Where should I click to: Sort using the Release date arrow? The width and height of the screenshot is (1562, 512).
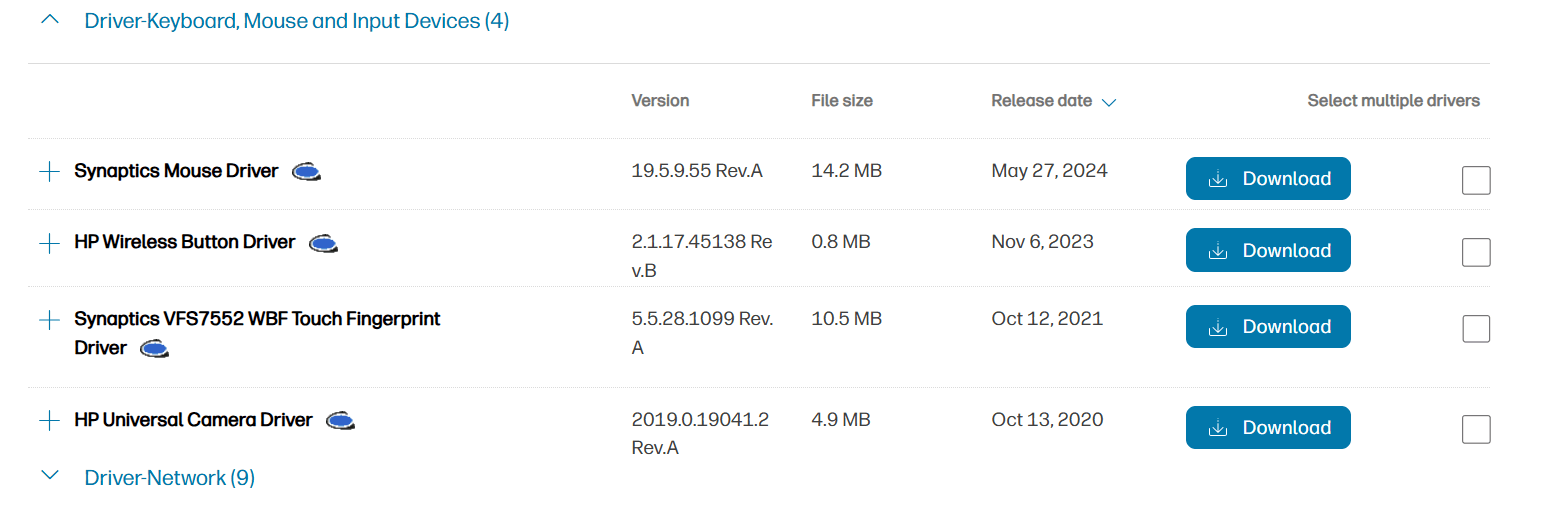click(x=1108, y=102)
